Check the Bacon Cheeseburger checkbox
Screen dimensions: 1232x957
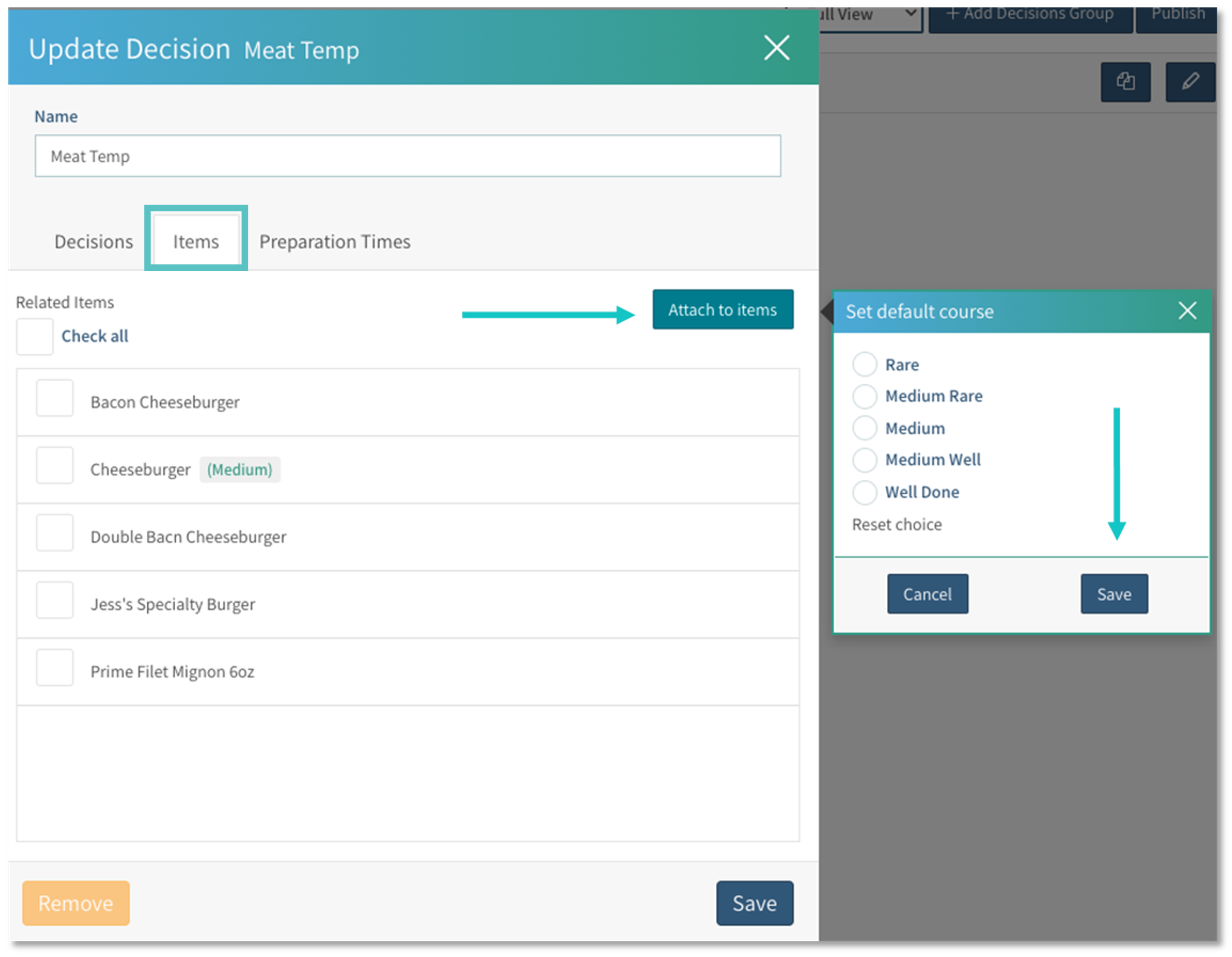55,399
